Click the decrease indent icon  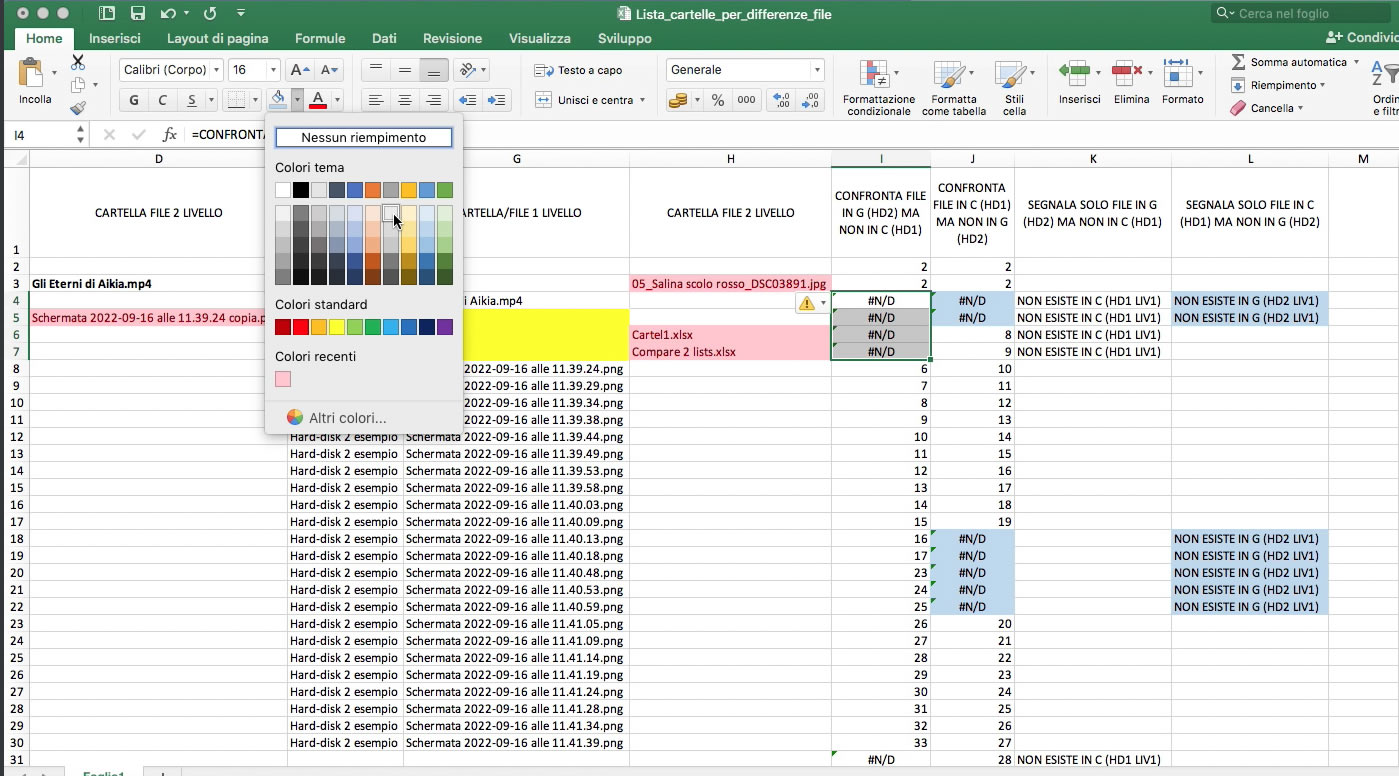tap(467, 100)
